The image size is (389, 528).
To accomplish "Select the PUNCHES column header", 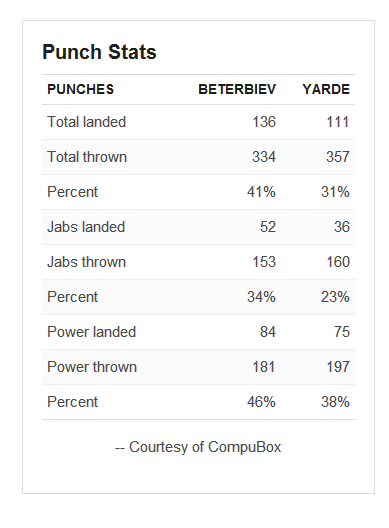I will (80, 89).
